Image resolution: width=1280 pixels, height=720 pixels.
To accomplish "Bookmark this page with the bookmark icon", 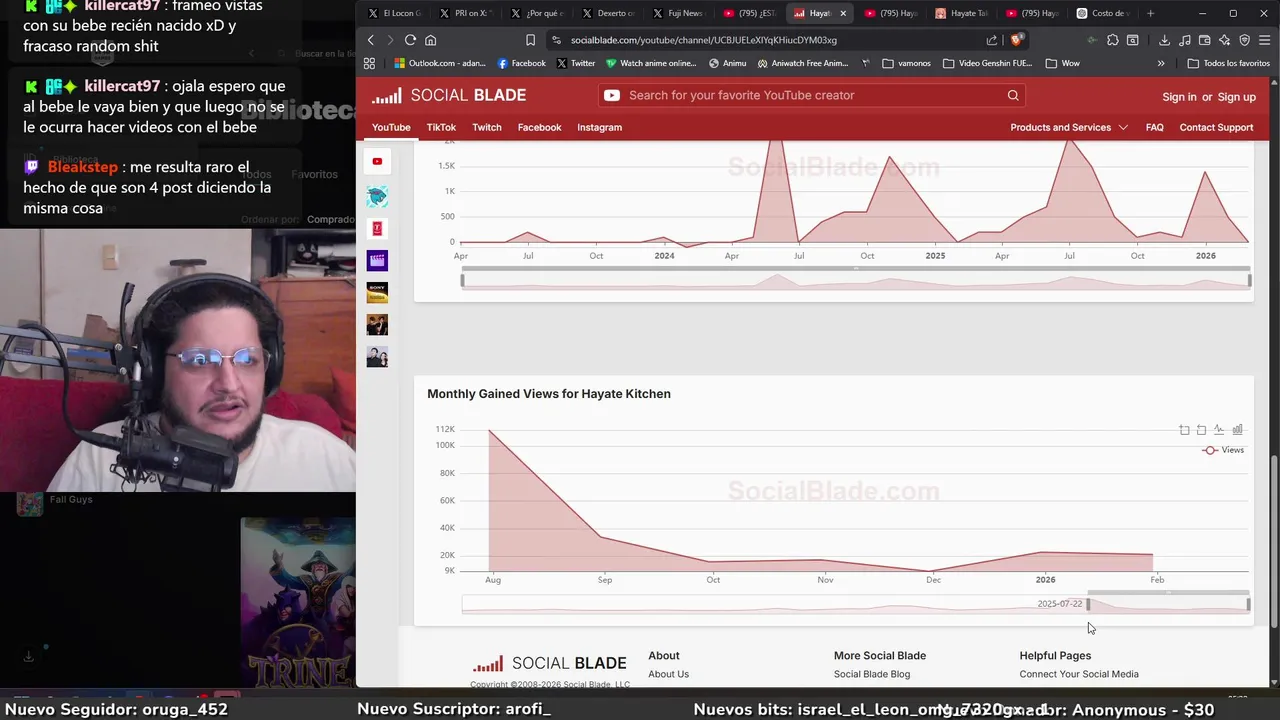I will coord(530,40).
